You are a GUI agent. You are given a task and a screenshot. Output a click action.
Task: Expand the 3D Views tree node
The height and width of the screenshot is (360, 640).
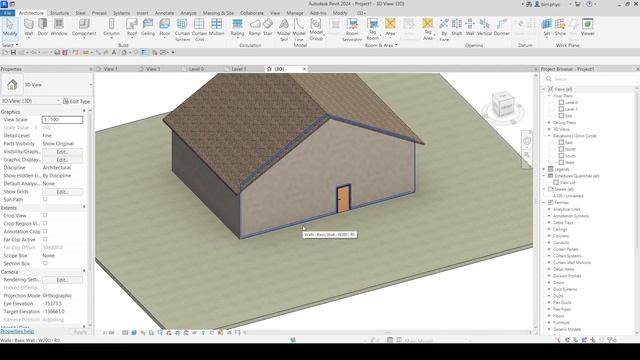pos(549,129)
